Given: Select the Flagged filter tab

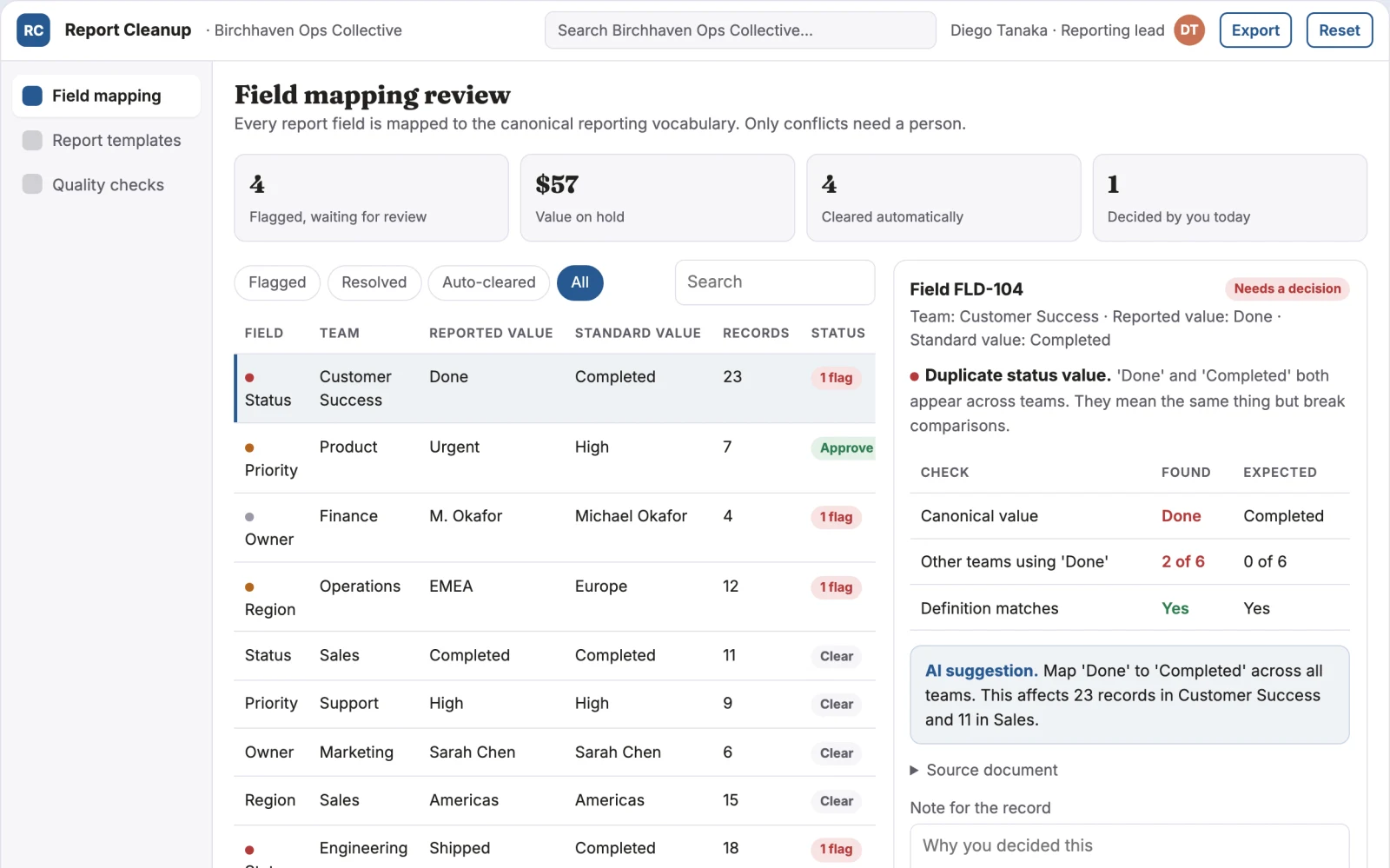Looking at the screenshot, I should [x=277, y=282].
